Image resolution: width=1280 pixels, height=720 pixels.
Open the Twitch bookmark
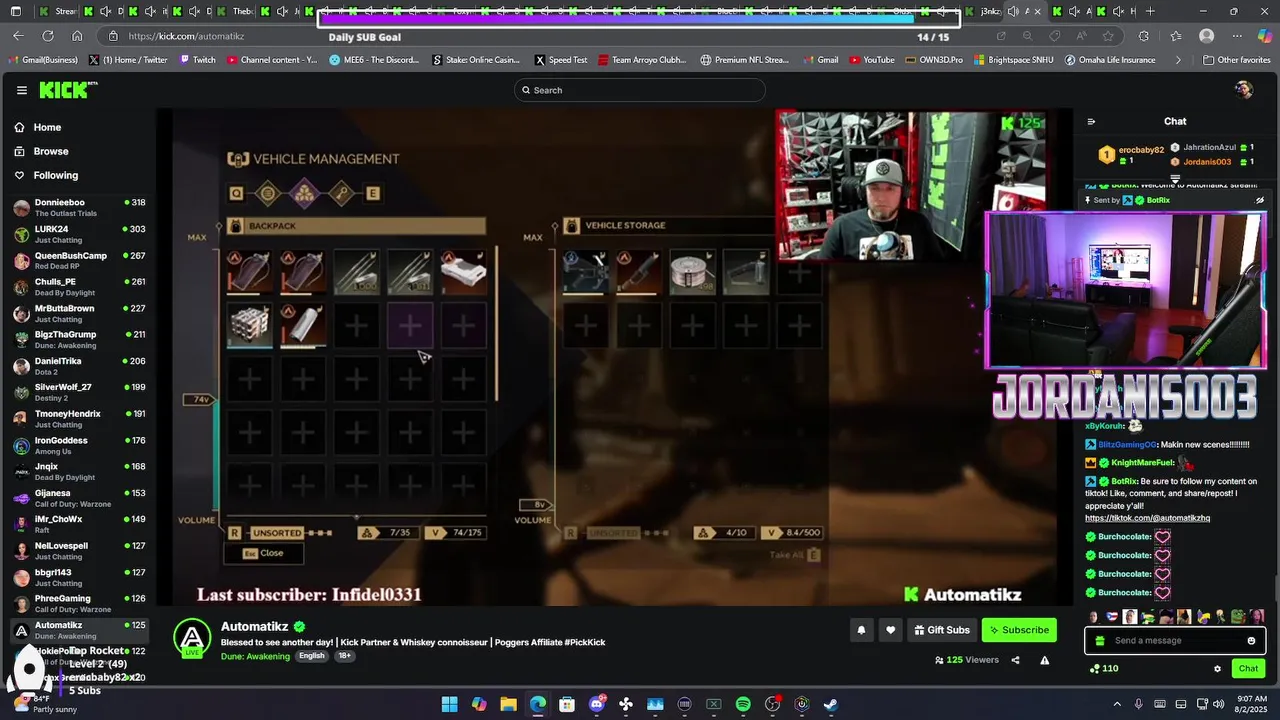[198, 60]
